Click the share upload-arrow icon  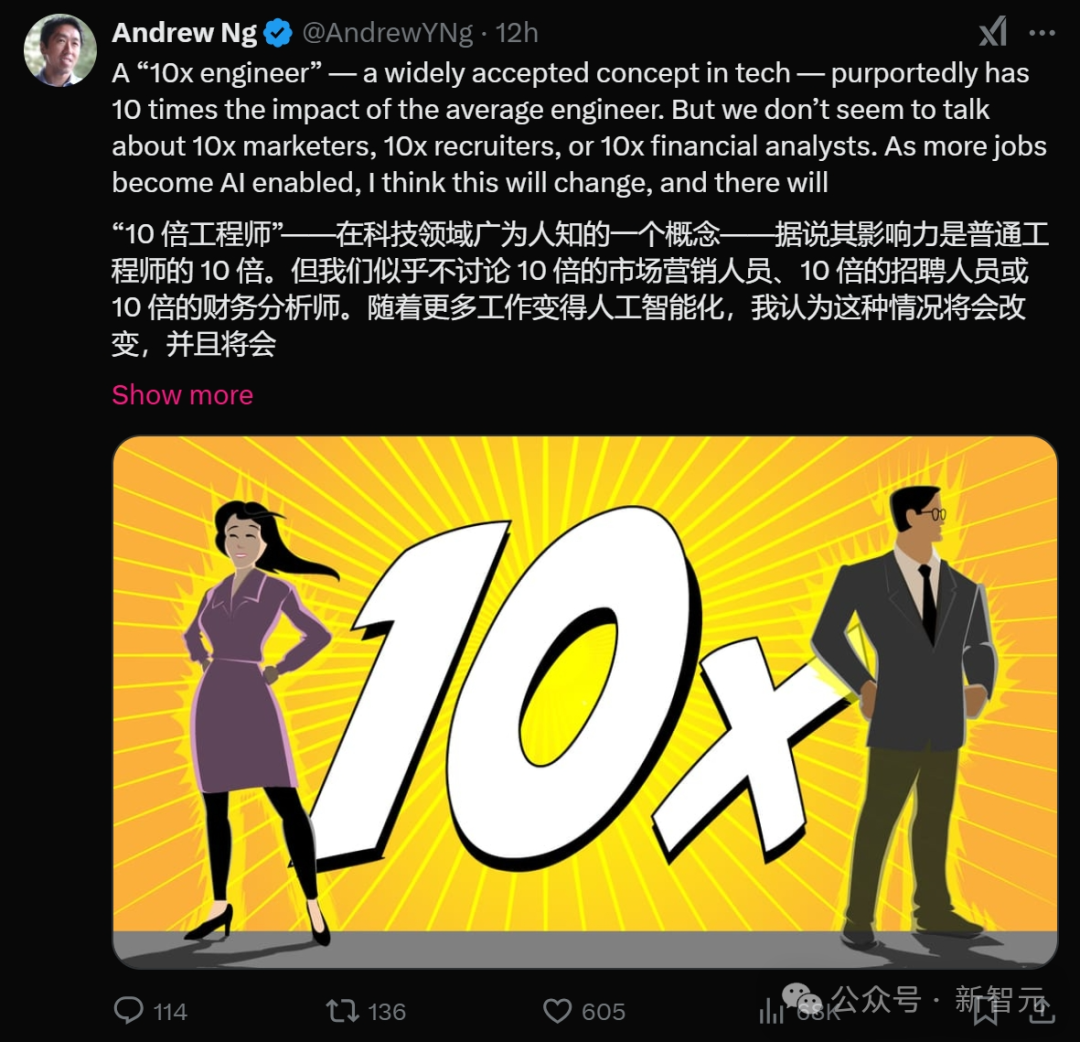1041,1010
